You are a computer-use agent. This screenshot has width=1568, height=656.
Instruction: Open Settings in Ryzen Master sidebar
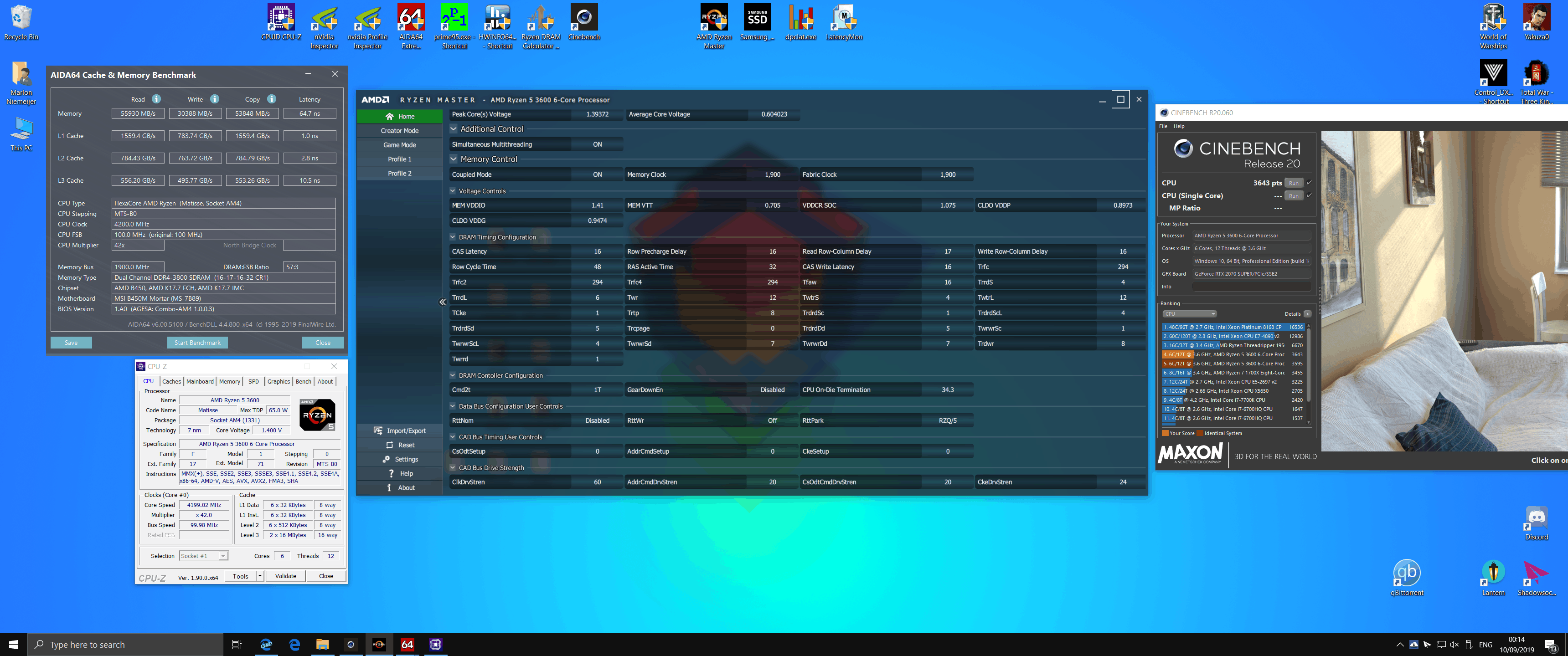click(x=399, y=460)
